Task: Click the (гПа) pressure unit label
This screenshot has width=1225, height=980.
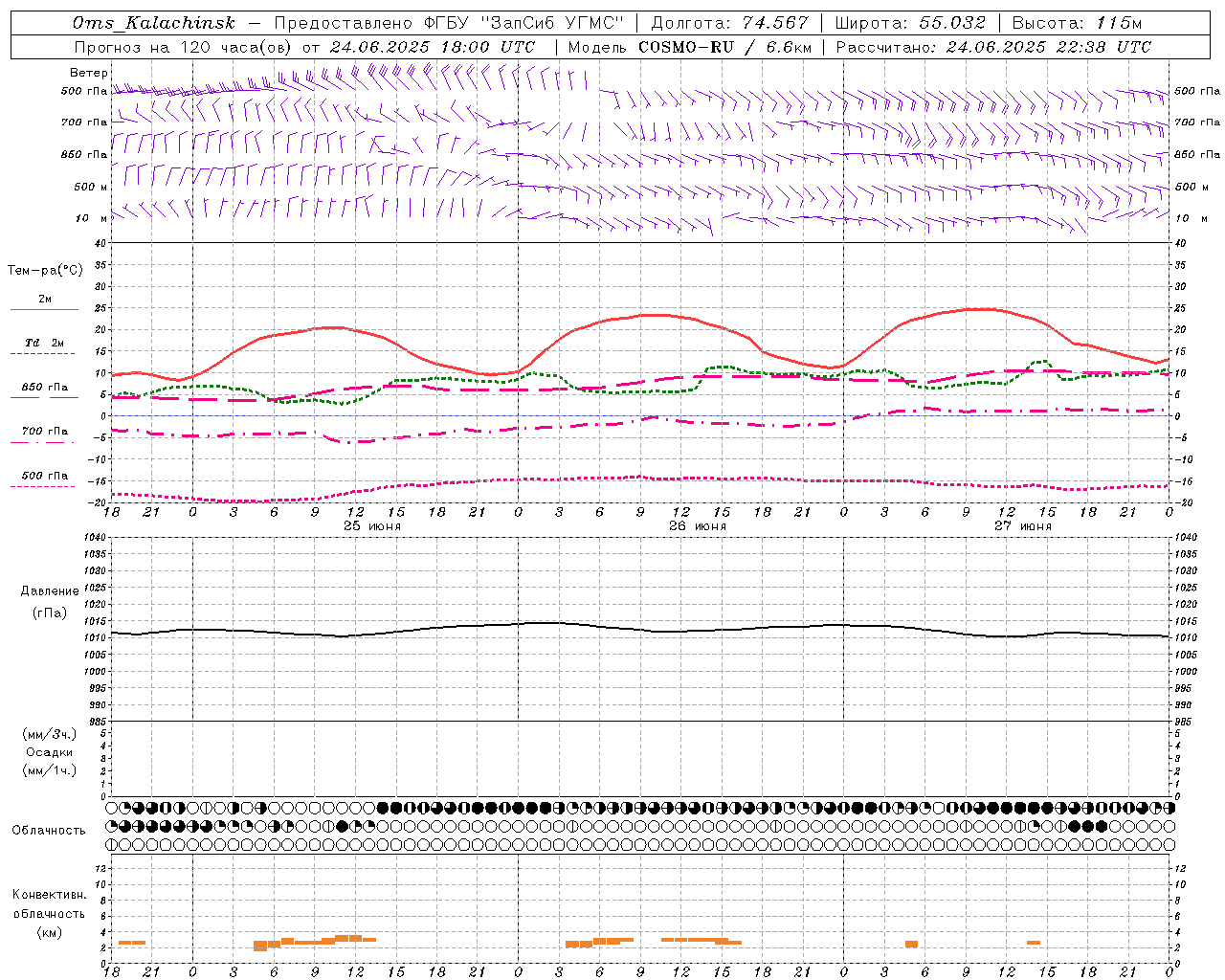Action: click(50, 613)
